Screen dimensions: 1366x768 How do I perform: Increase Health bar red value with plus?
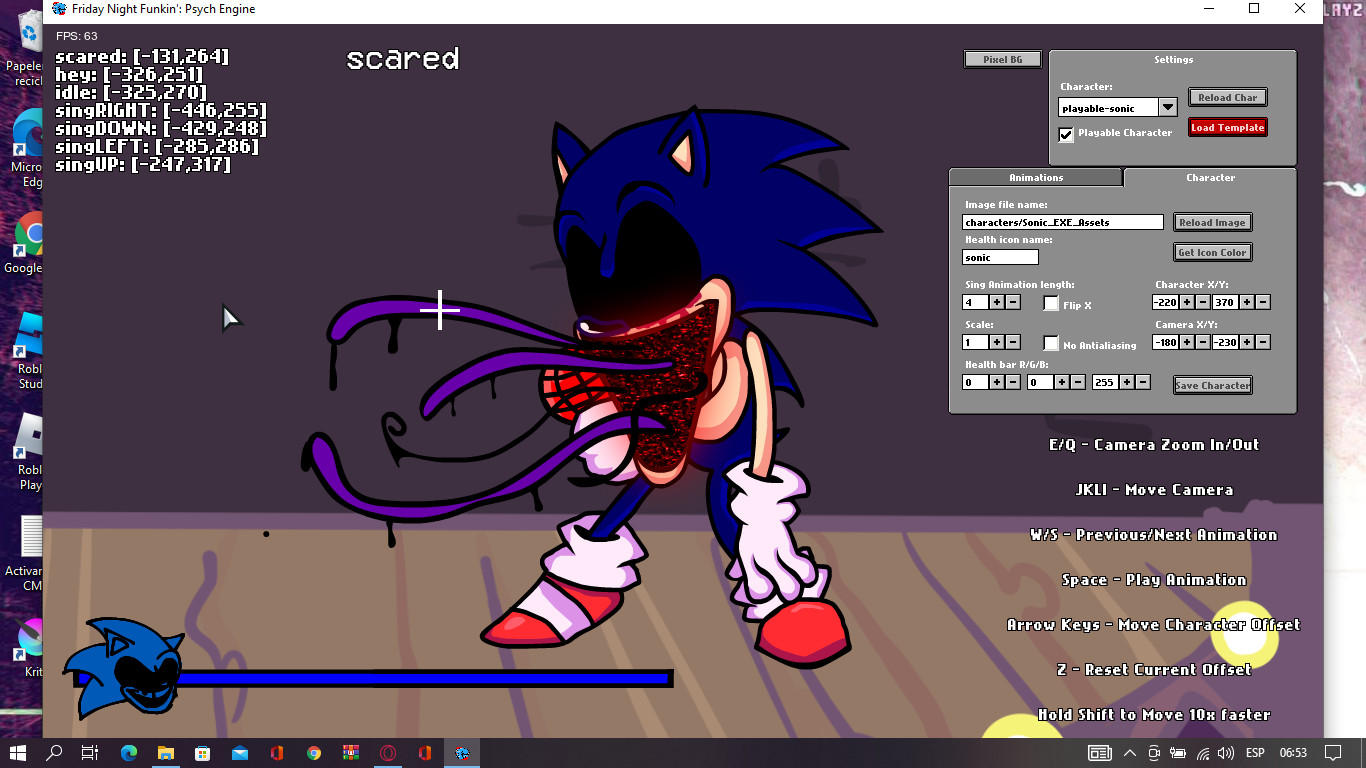[x=997, y=382]
